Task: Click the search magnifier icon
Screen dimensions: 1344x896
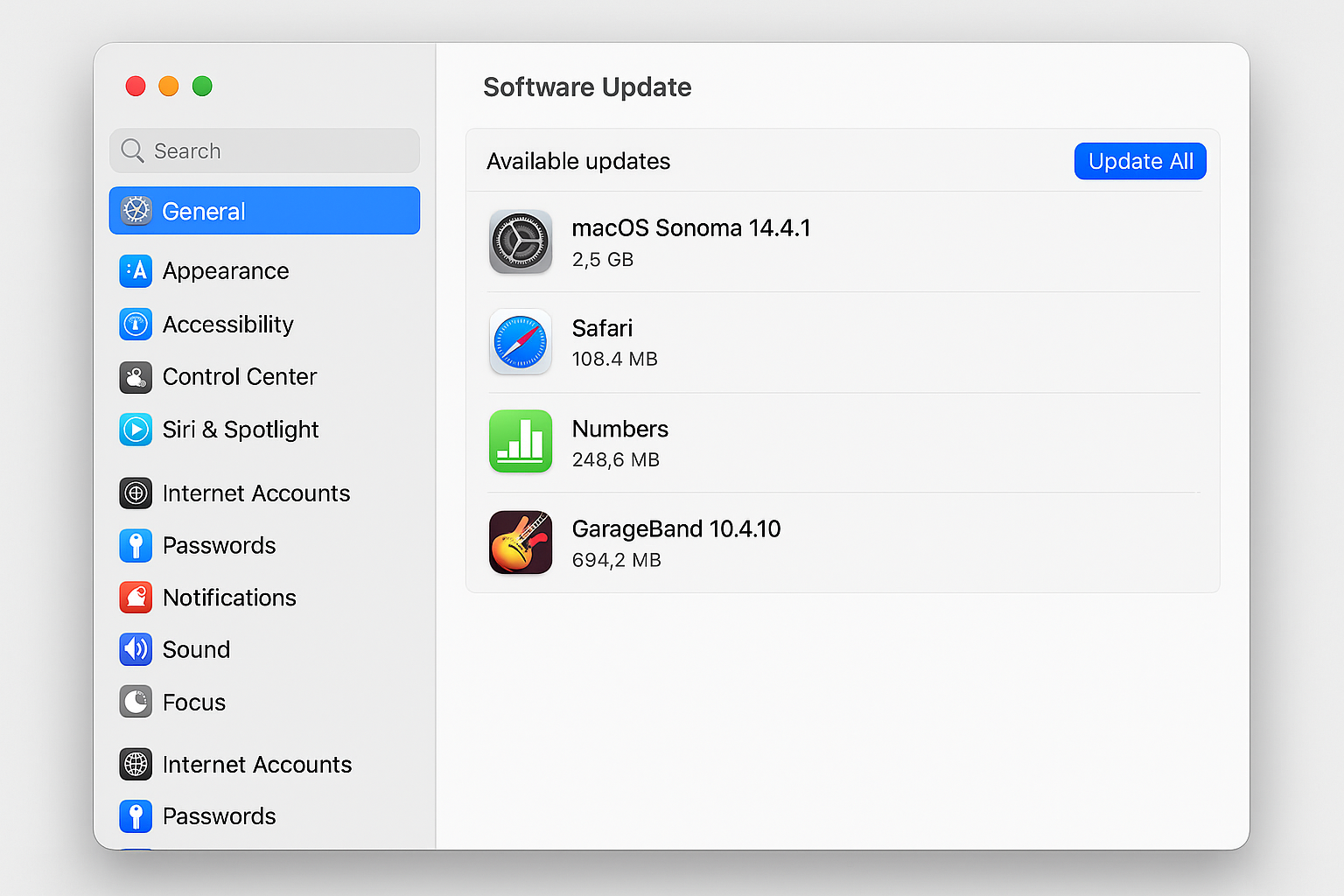Action: tap(132, 150)
